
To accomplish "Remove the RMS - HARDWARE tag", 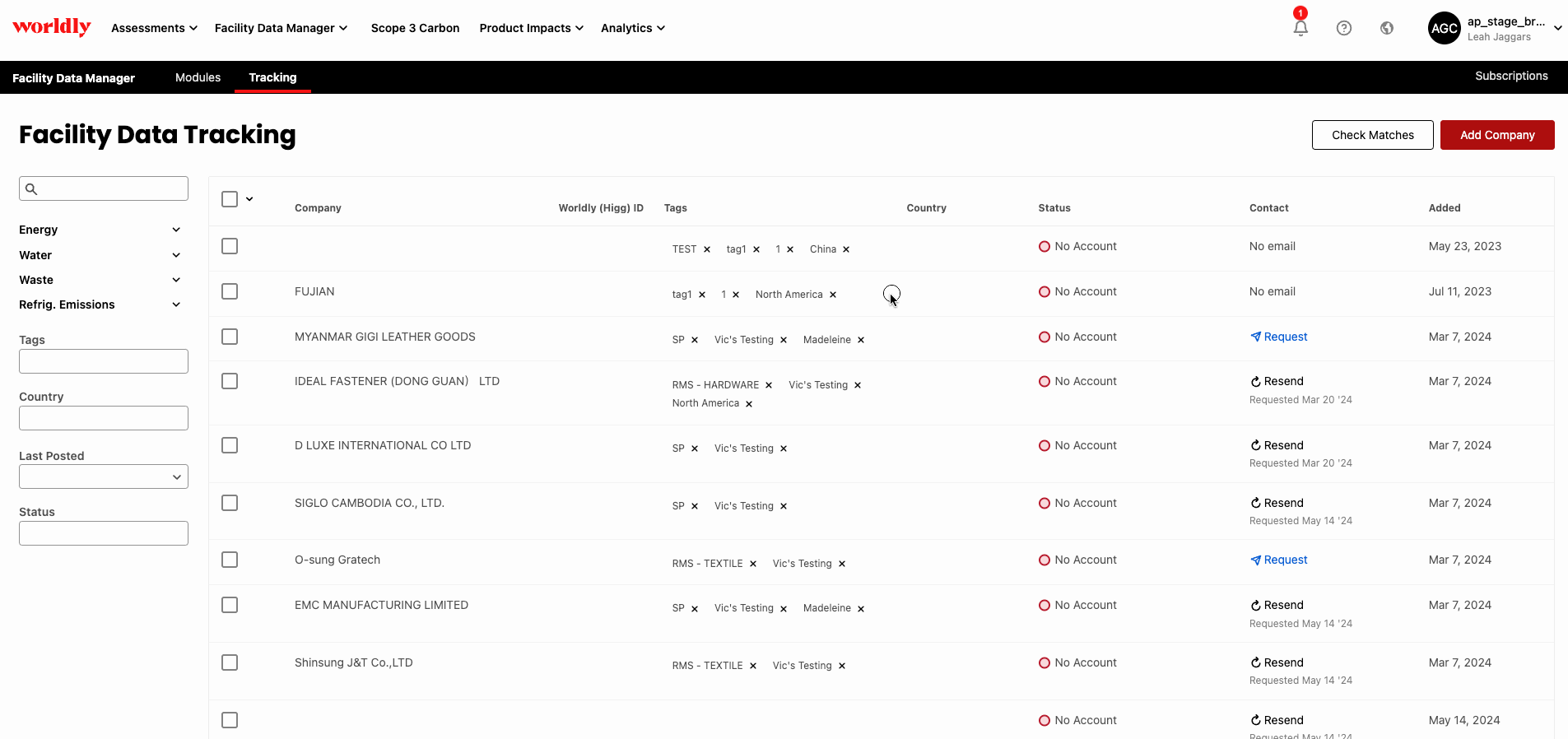I will tap(769, 385).
